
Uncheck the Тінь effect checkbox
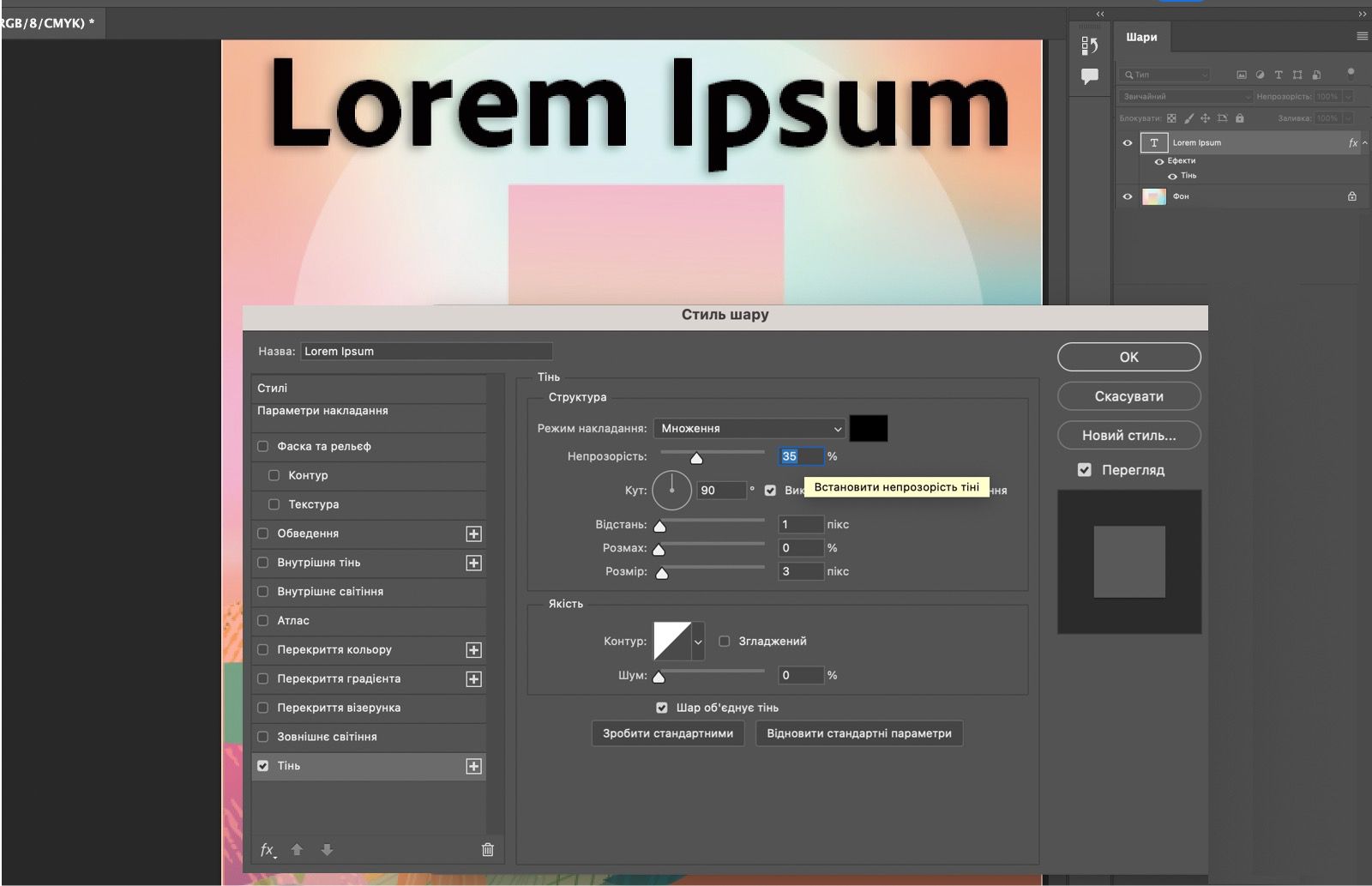[x=263, y=766]
